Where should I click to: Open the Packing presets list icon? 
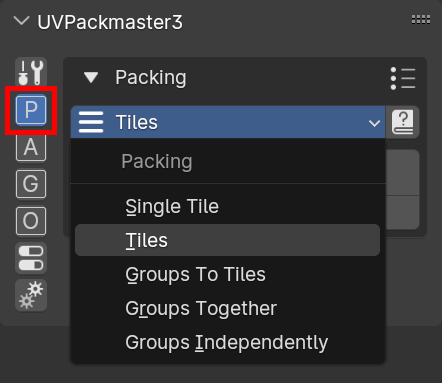point(403,78)
